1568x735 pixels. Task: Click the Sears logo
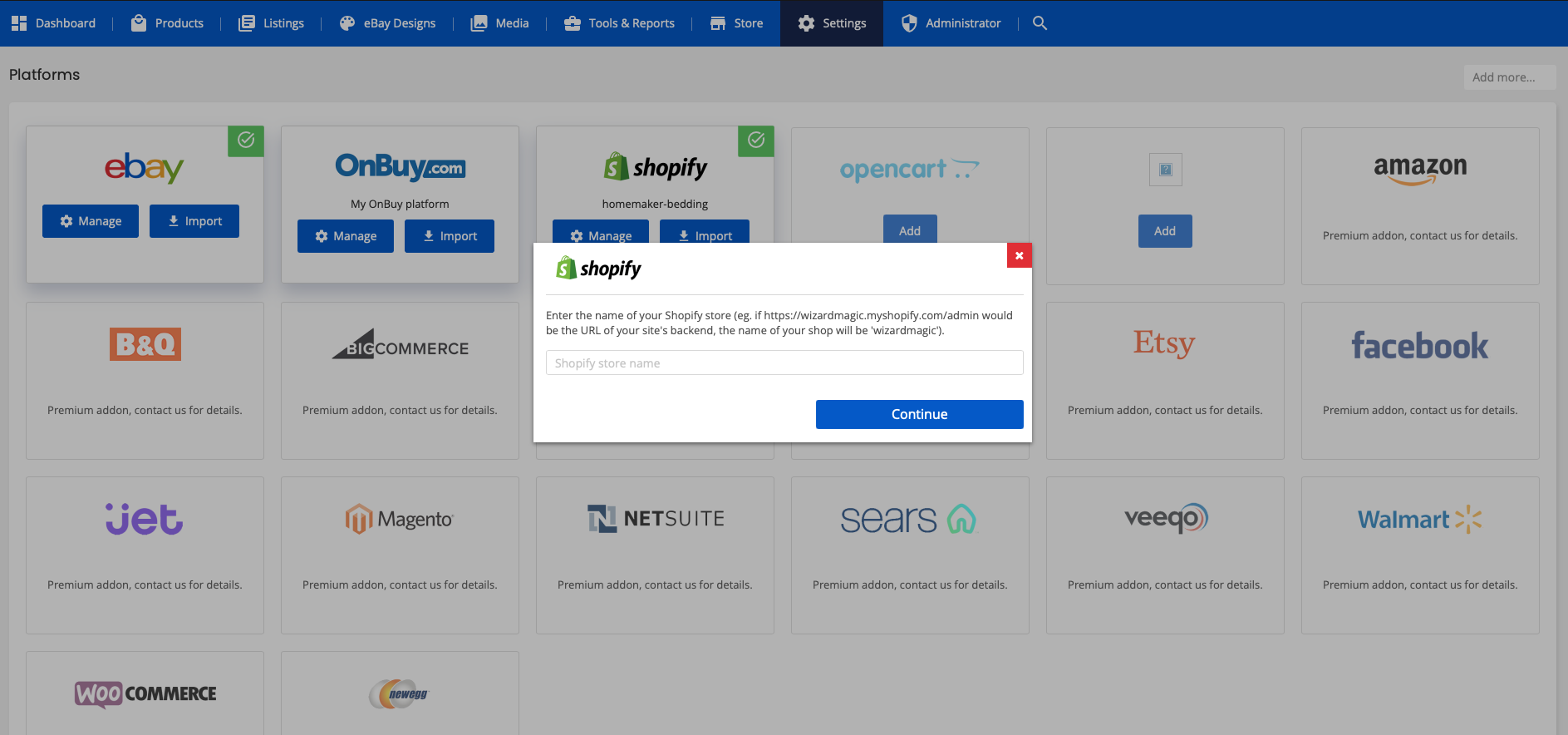[909, 520]
